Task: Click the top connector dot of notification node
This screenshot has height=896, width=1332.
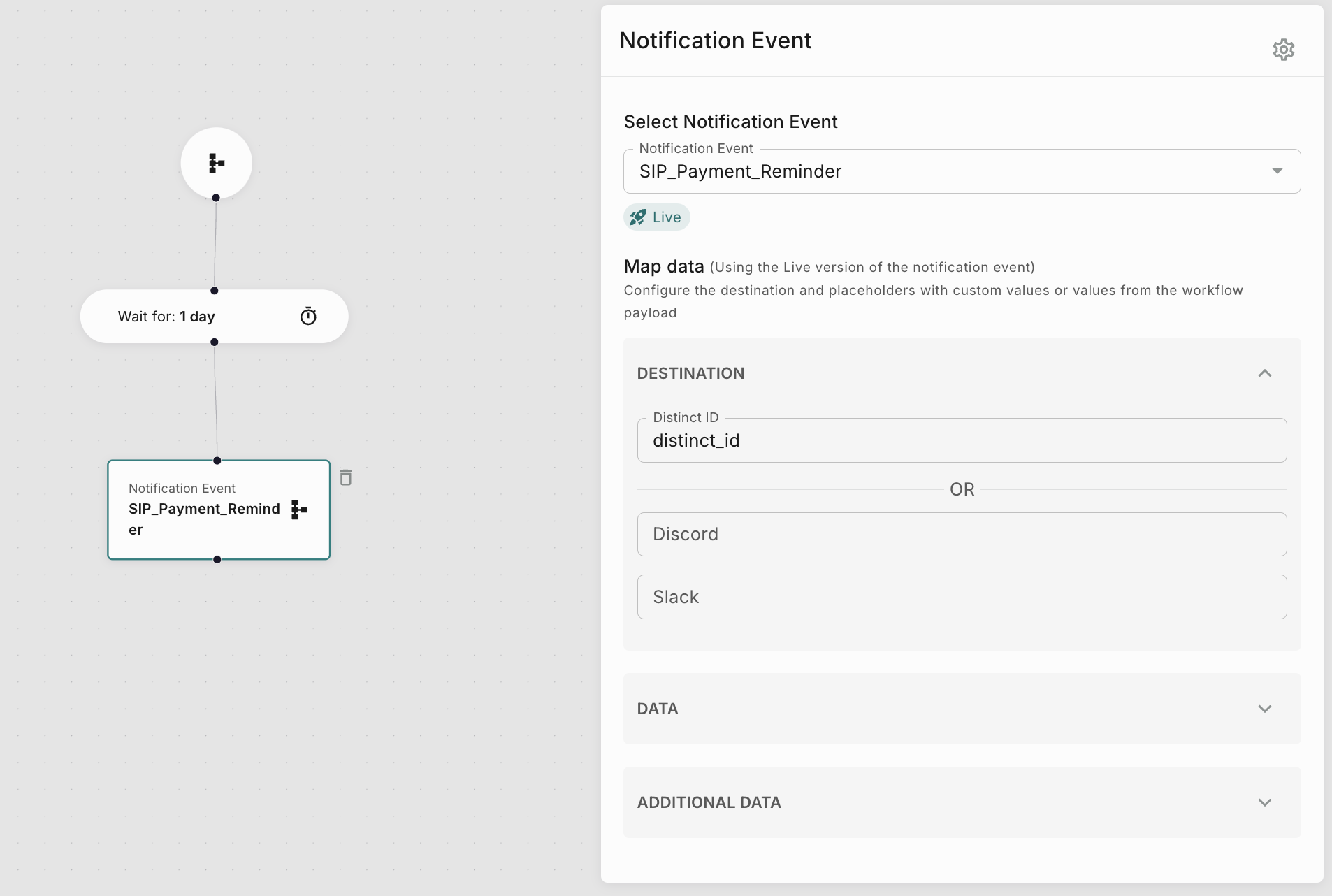Action: [x=217, y=461]
